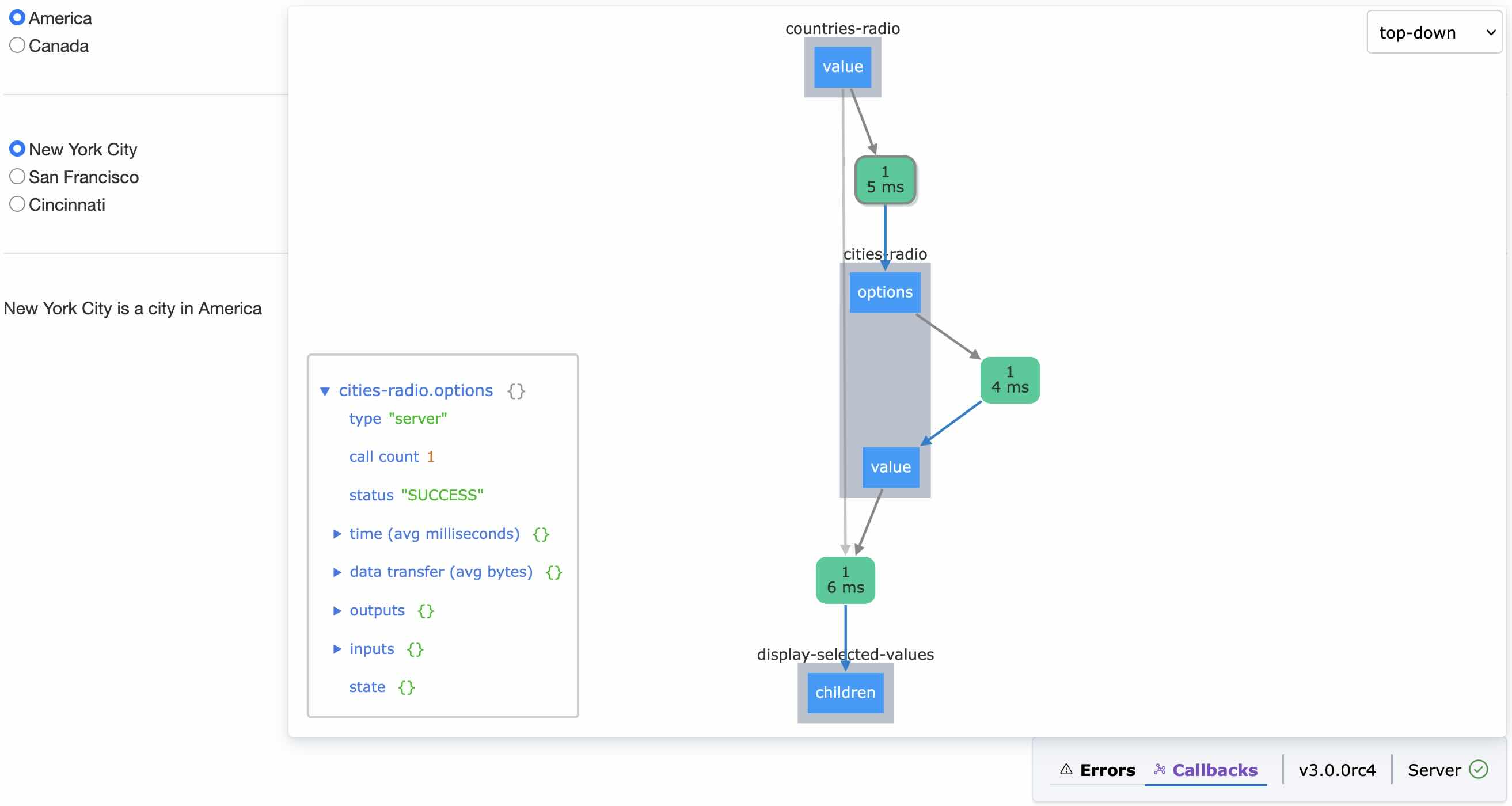Switch to the Callbacks tab

1206,770
